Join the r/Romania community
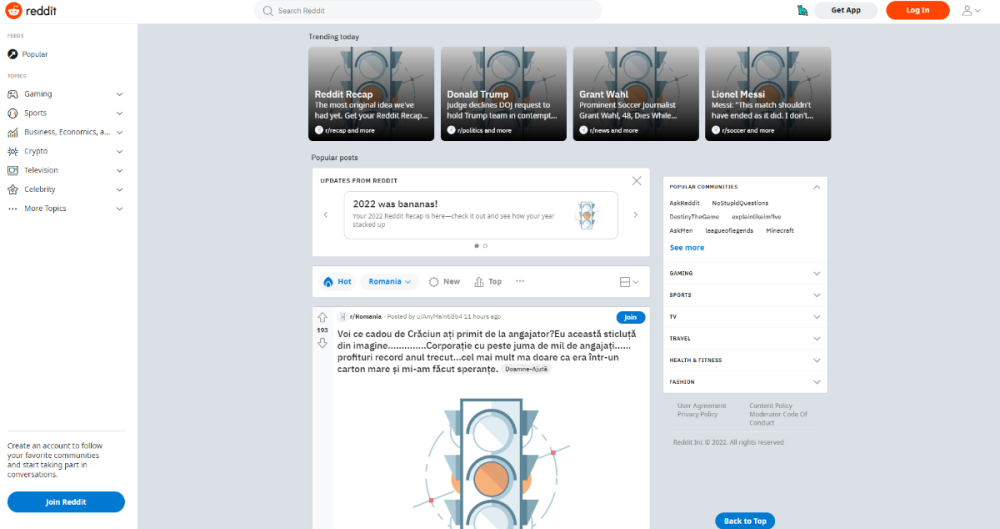 [630, 318]
